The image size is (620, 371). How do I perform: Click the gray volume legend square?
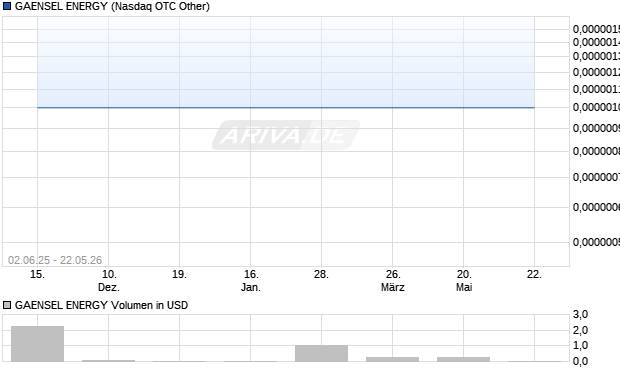[7, 305]
